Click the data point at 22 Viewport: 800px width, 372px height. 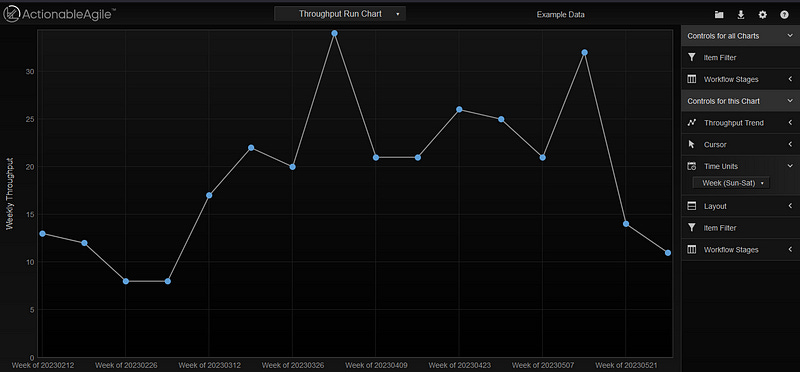251,147
